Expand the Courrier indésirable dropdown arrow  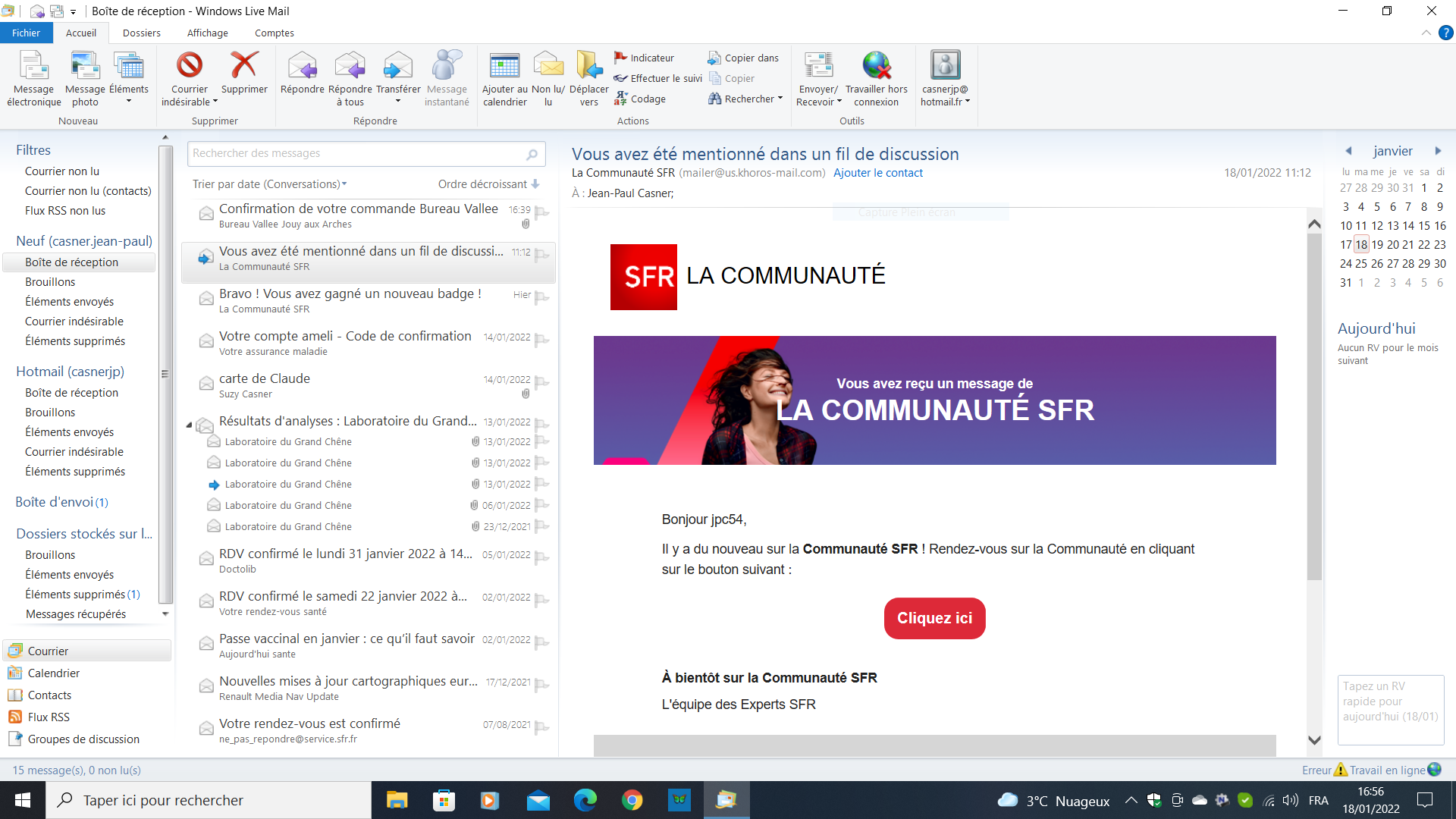(215, 102)
